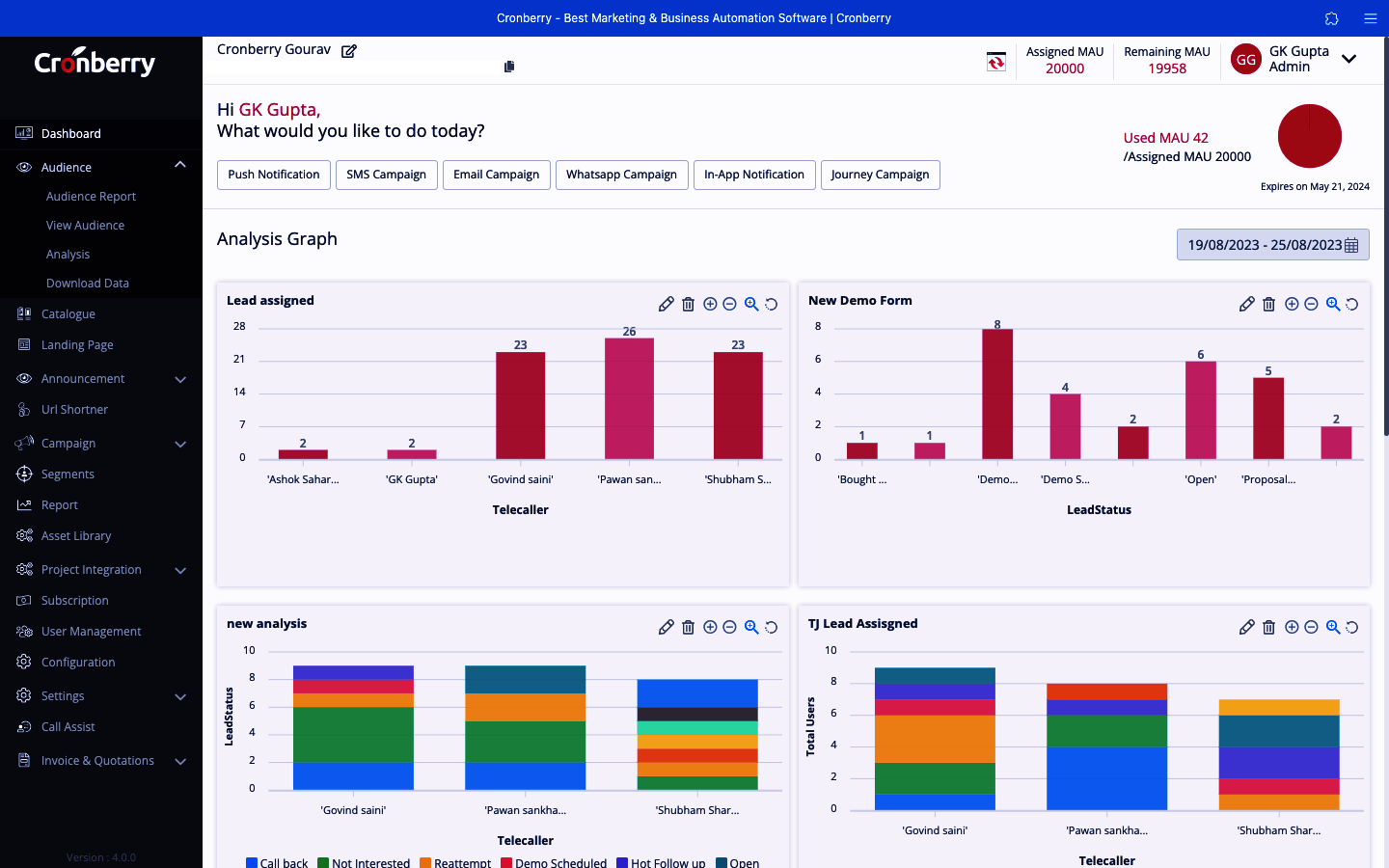1389x868 pixels.
Task: Open the GK Gupta Admin profile dropdown
Action: tap(1348, 59)
